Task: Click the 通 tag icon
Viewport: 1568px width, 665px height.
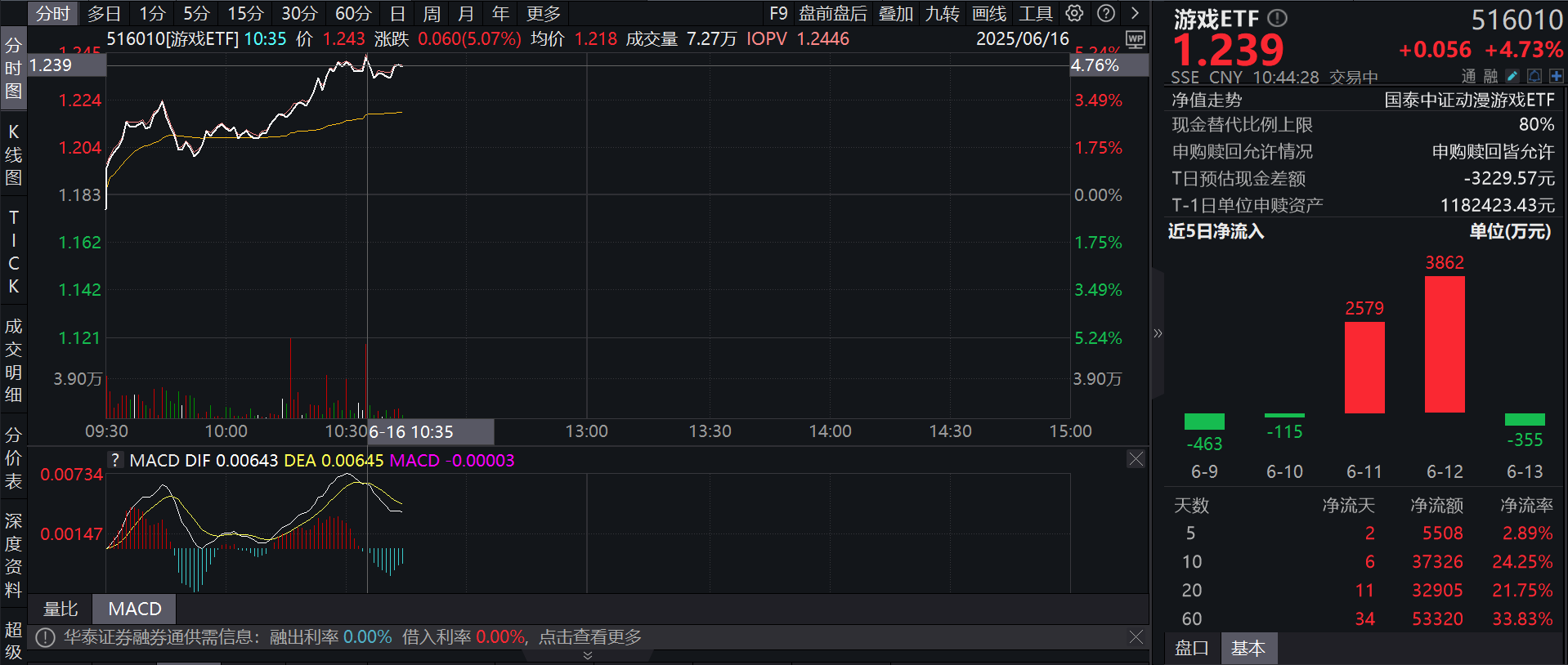Action: coord(1469,76)
